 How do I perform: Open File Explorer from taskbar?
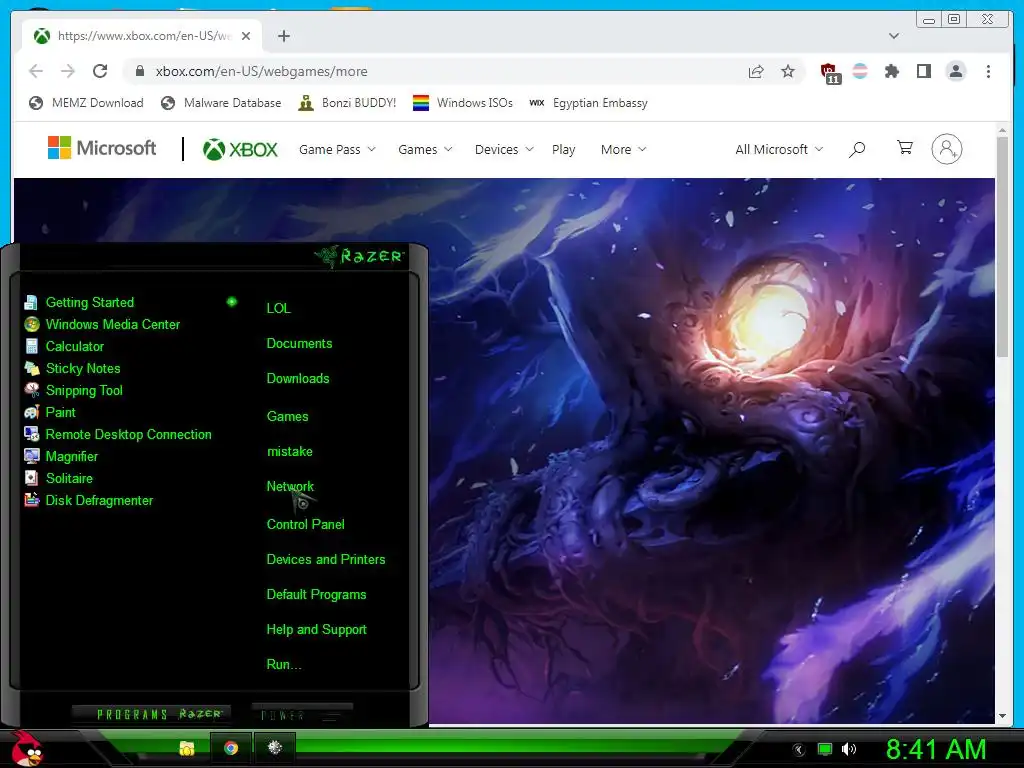(187, 748)
